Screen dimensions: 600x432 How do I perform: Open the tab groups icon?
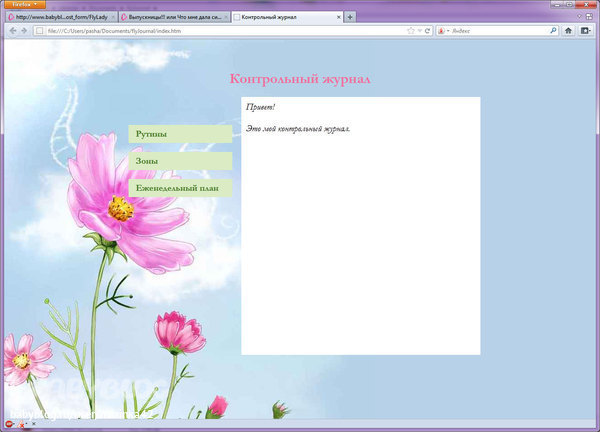589,17
